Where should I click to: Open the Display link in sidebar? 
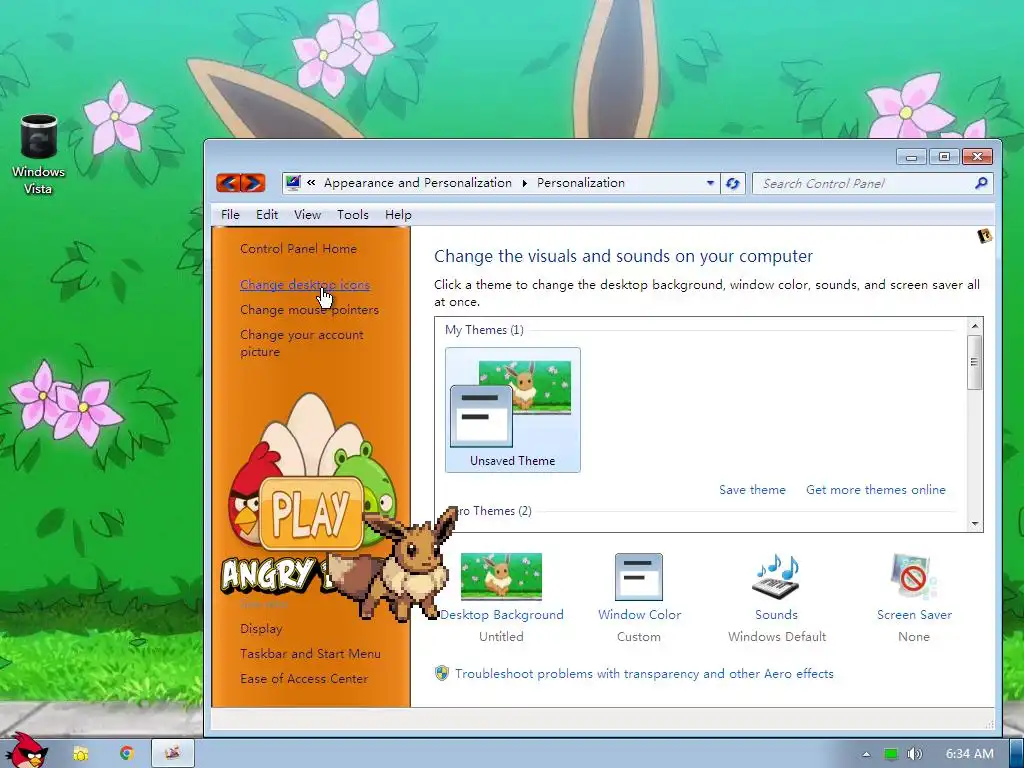pos(261,629)
